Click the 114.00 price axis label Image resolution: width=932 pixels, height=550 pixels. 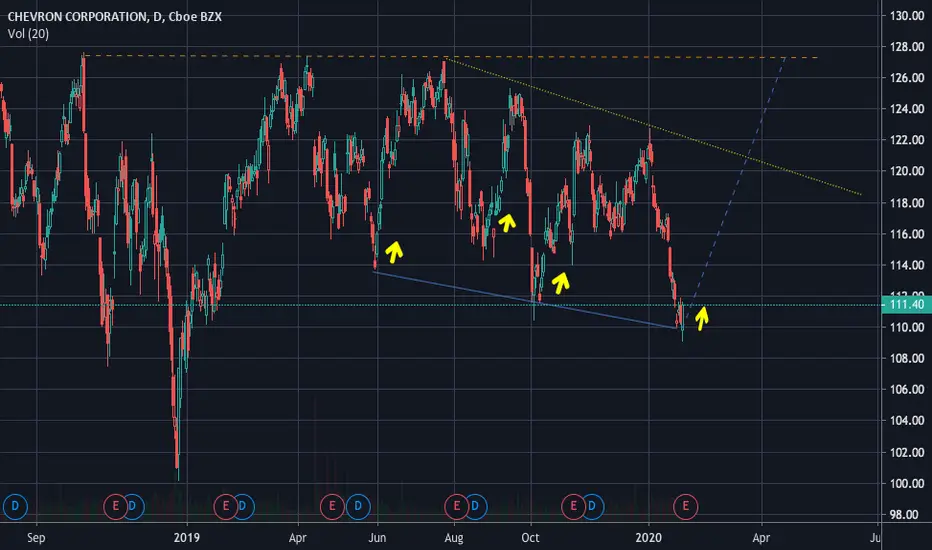[907, 265]
